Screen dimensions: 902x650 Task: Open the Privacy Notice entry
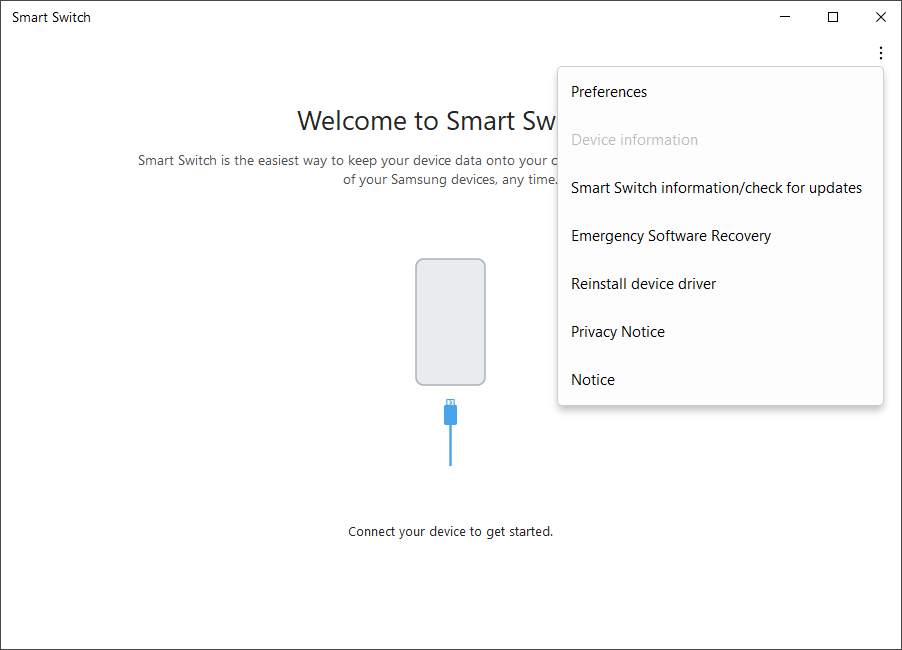tap(617, 332)
